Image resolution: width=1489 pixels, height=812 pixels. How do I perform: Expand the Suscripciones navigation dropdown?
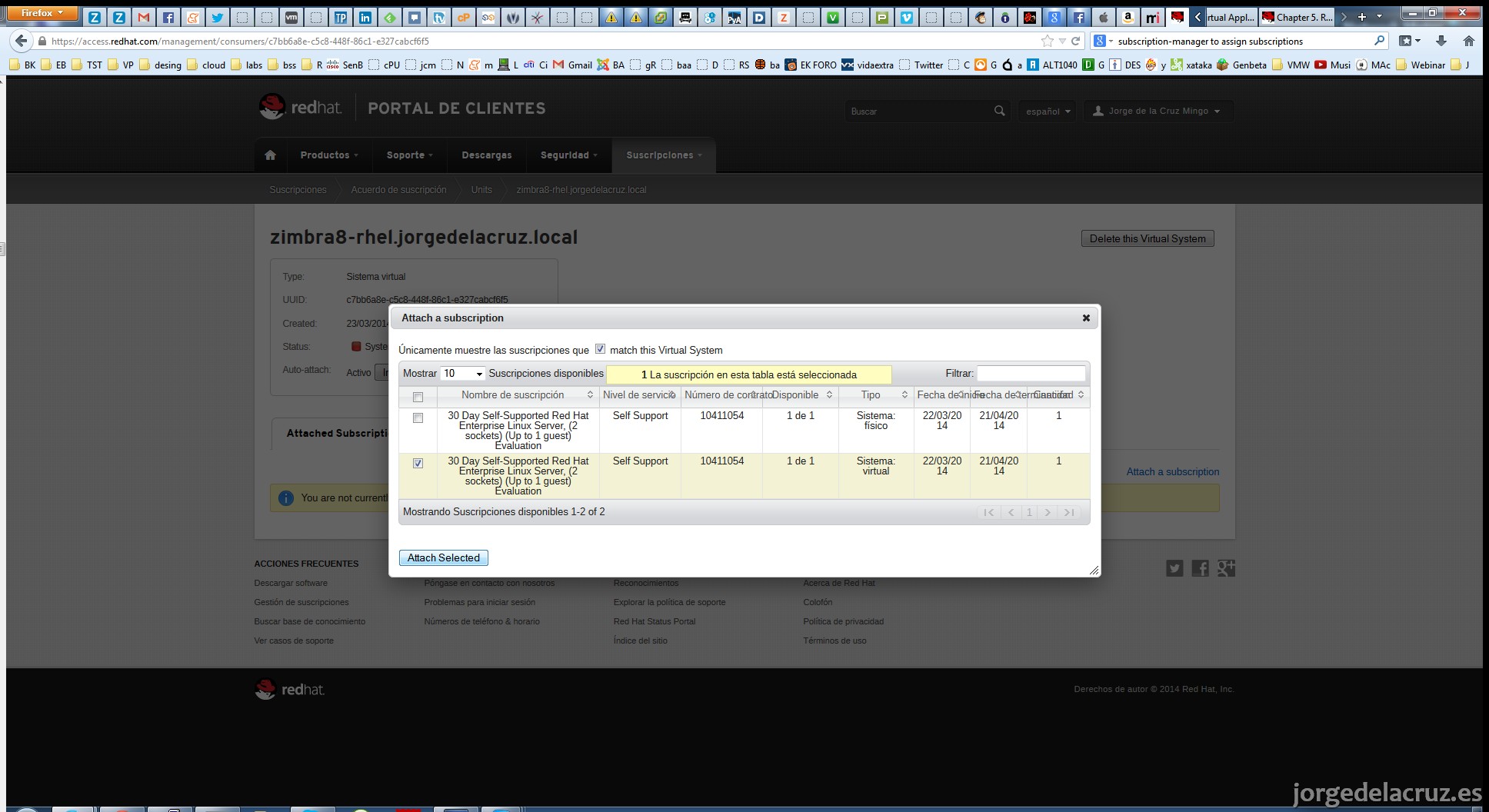tap(664, 155)
